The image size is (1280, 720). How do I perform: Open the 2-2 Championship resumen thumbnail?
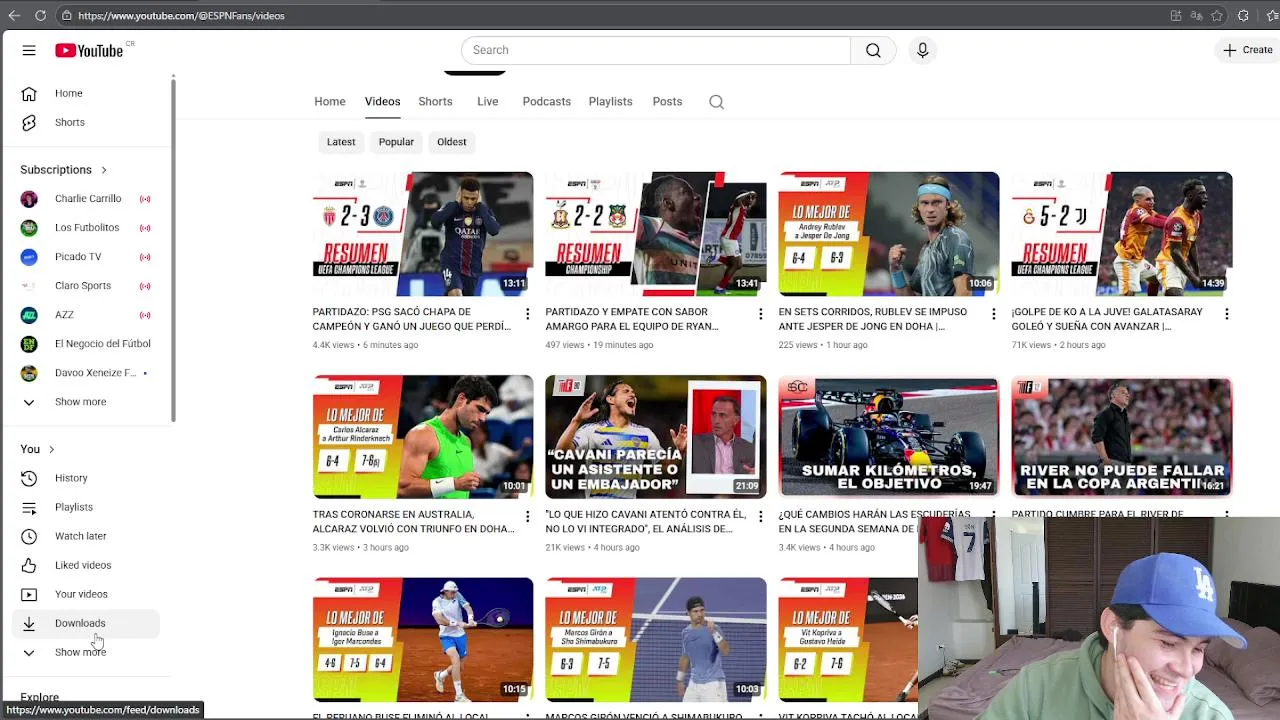pyautogui.click(x=656, y=234)
